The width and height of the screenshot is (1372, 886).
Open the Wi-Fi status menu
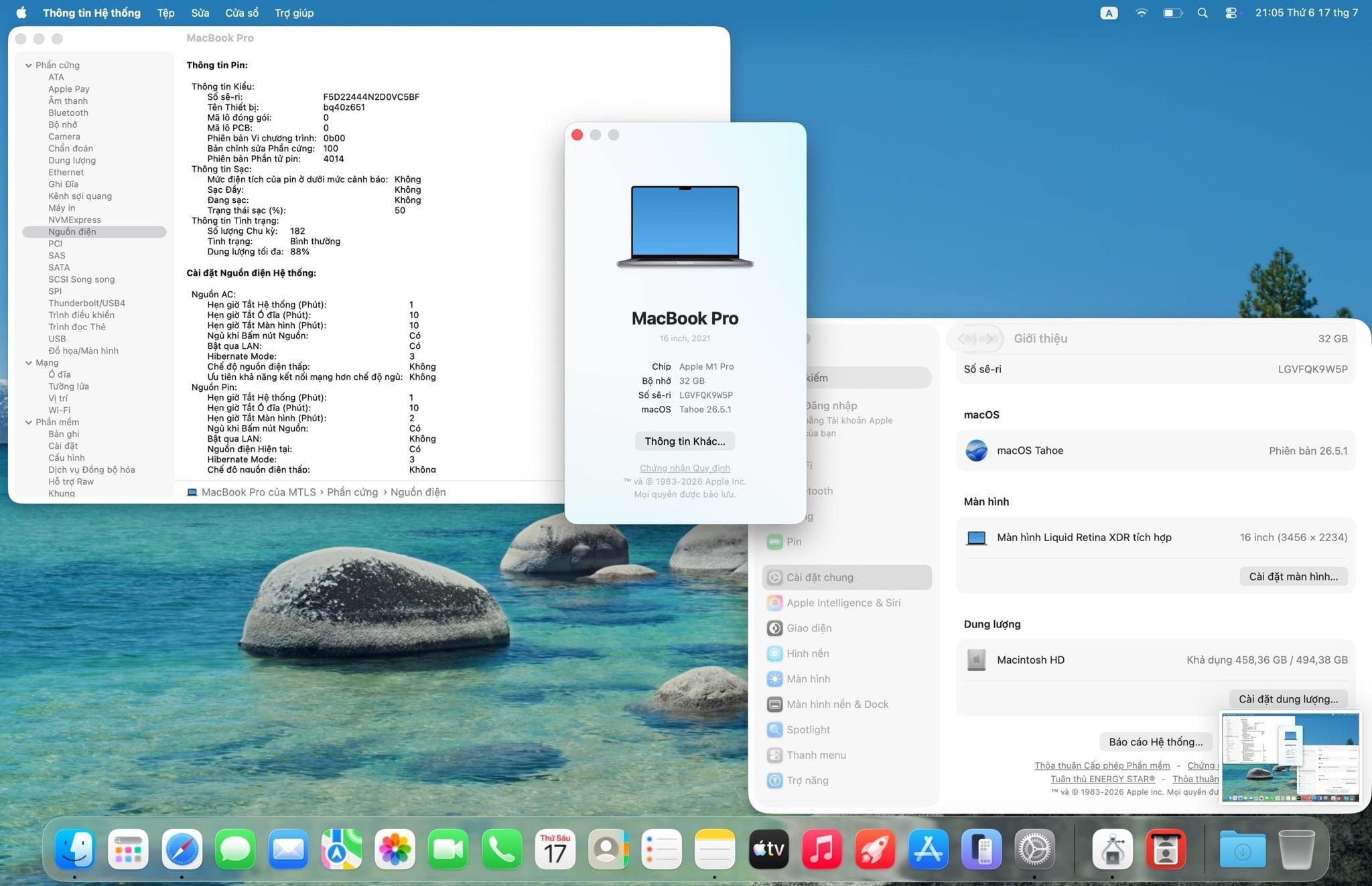[x=1142, y=13]
